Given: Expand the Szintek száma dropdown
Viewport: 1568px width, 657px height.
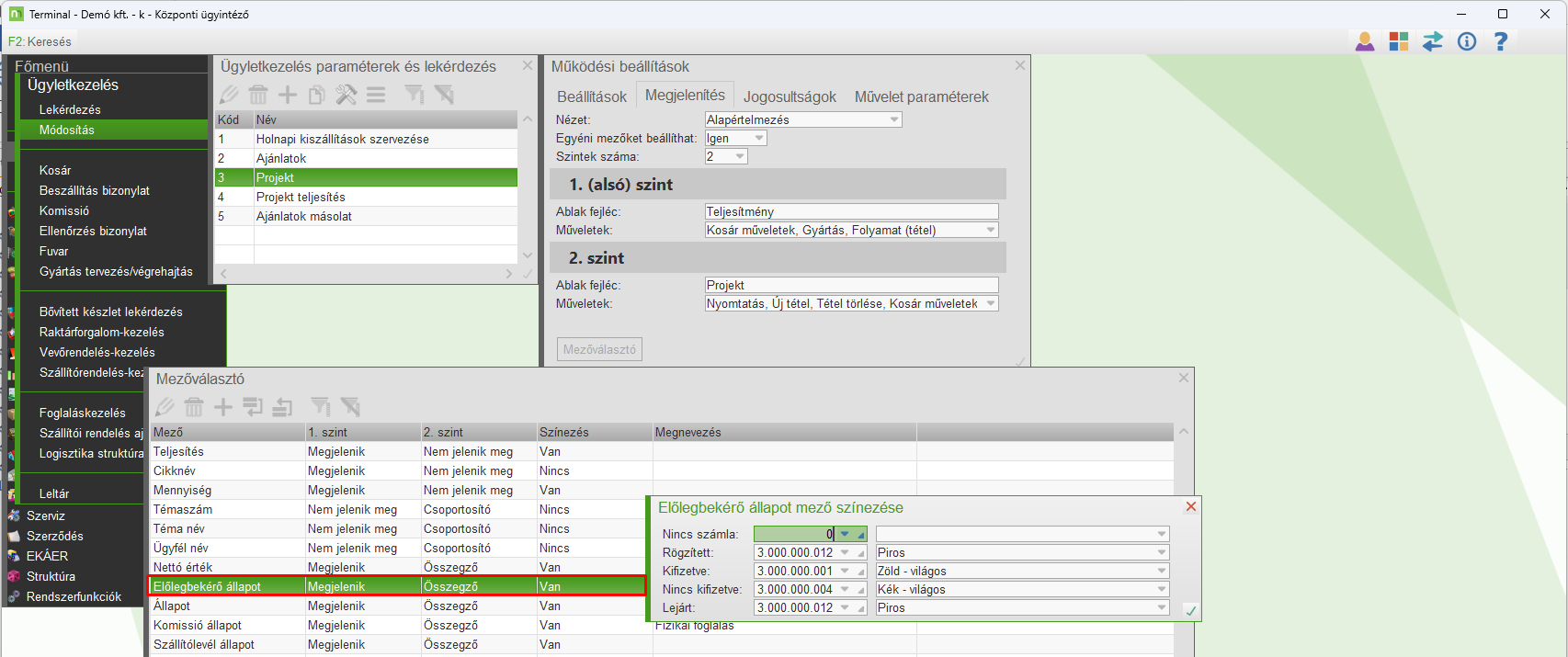Looking at the screenshot, I should pos(739,157).
